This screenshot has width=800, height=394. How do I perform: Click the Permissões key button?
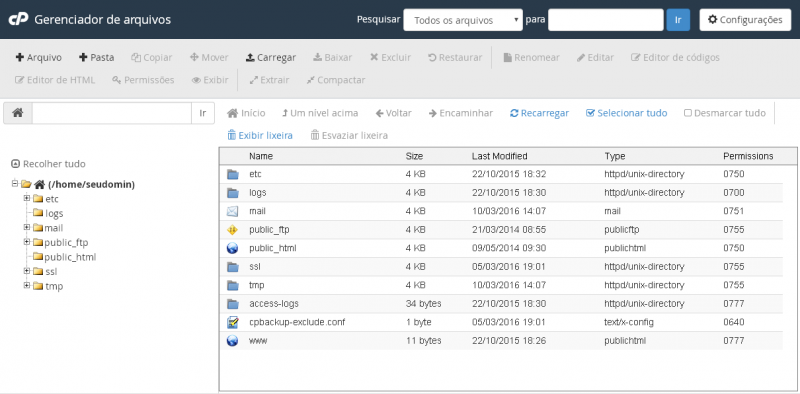pos(143,80)
